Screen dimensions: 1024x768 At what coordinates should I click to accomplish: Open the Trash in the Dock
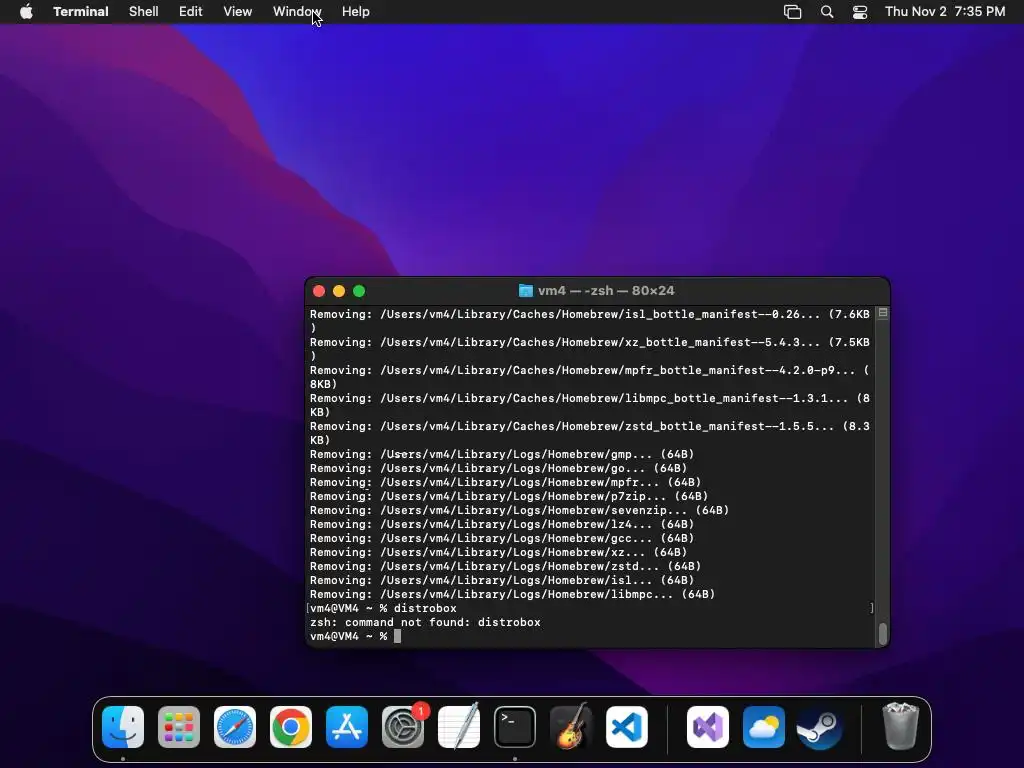(901, 727)
